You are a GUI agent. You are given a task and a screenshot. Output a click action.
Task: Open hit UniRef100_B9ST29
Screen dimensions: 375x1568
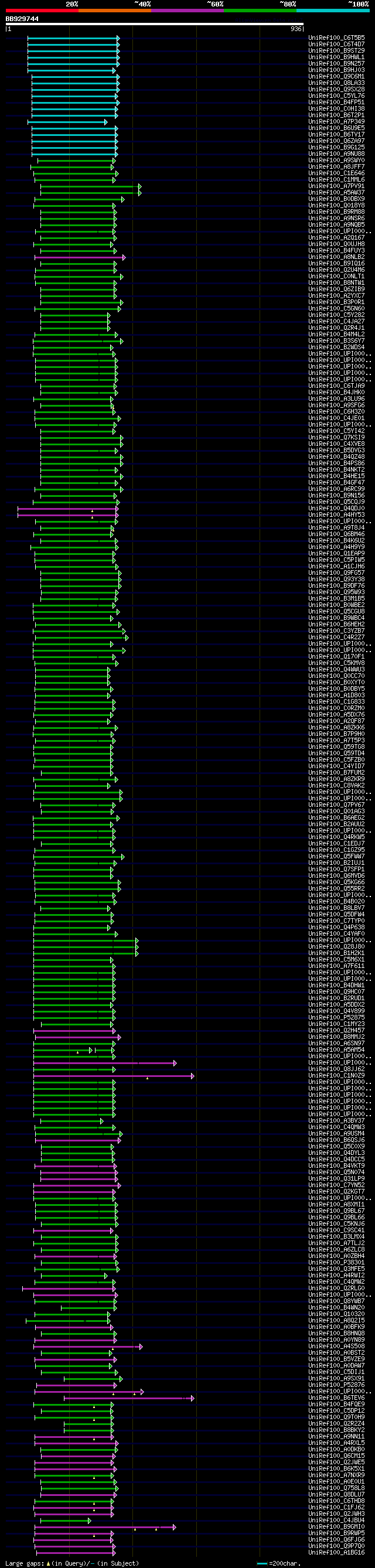337,50
